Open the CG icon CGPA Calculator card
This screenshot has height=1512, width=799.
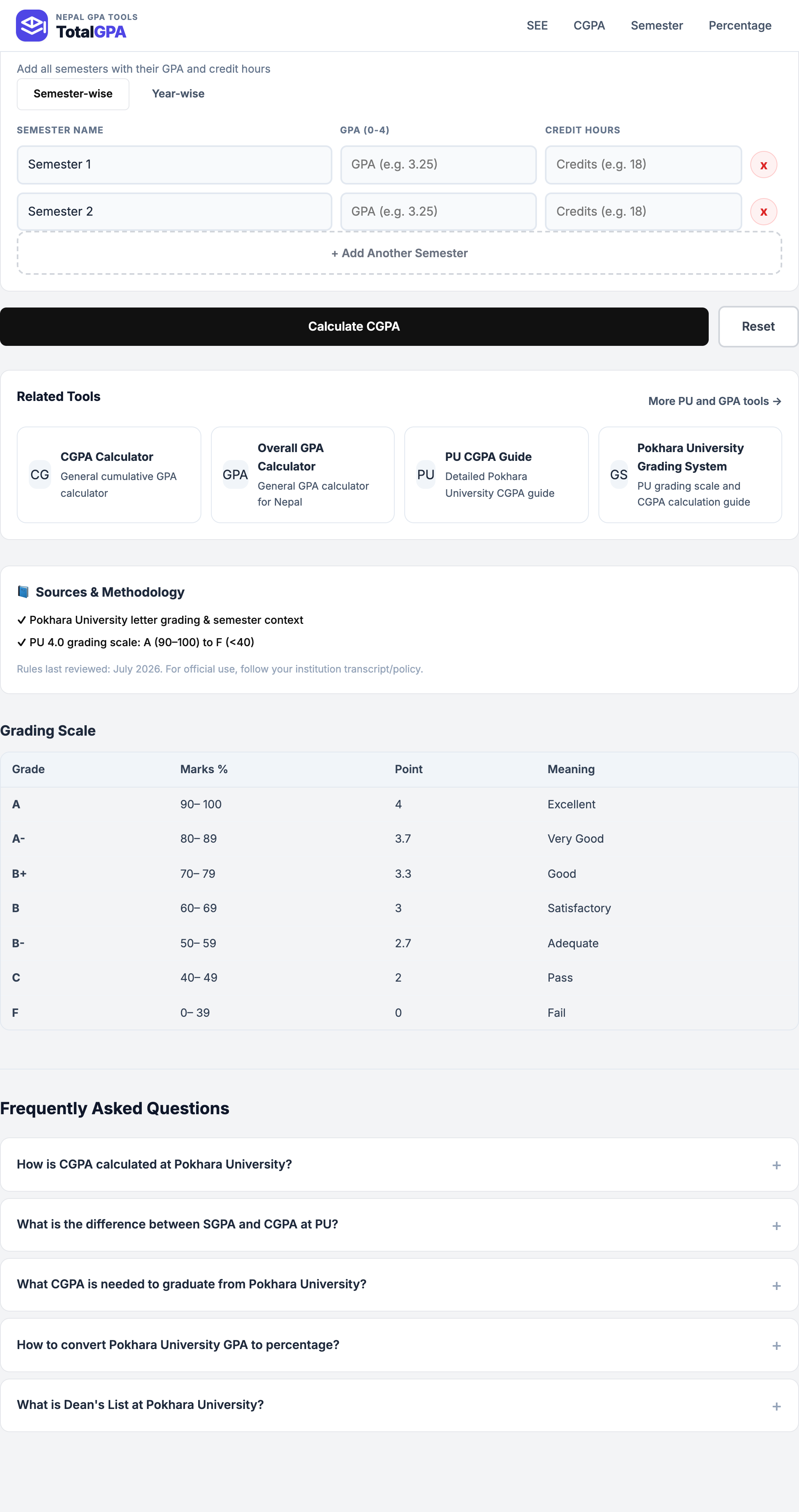pos(109,474)
